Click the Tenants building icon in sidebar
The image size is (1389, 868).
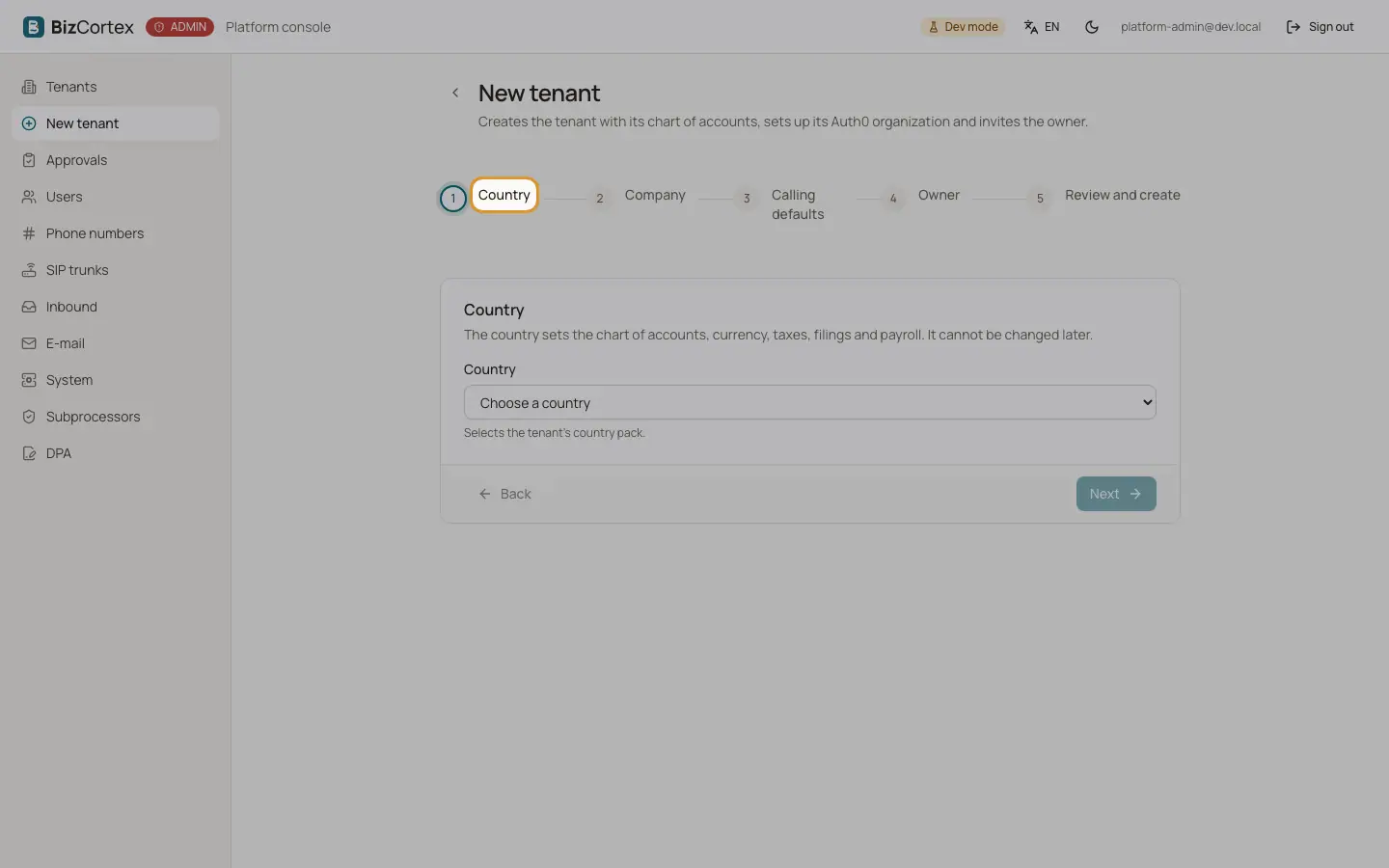point(29,87)
